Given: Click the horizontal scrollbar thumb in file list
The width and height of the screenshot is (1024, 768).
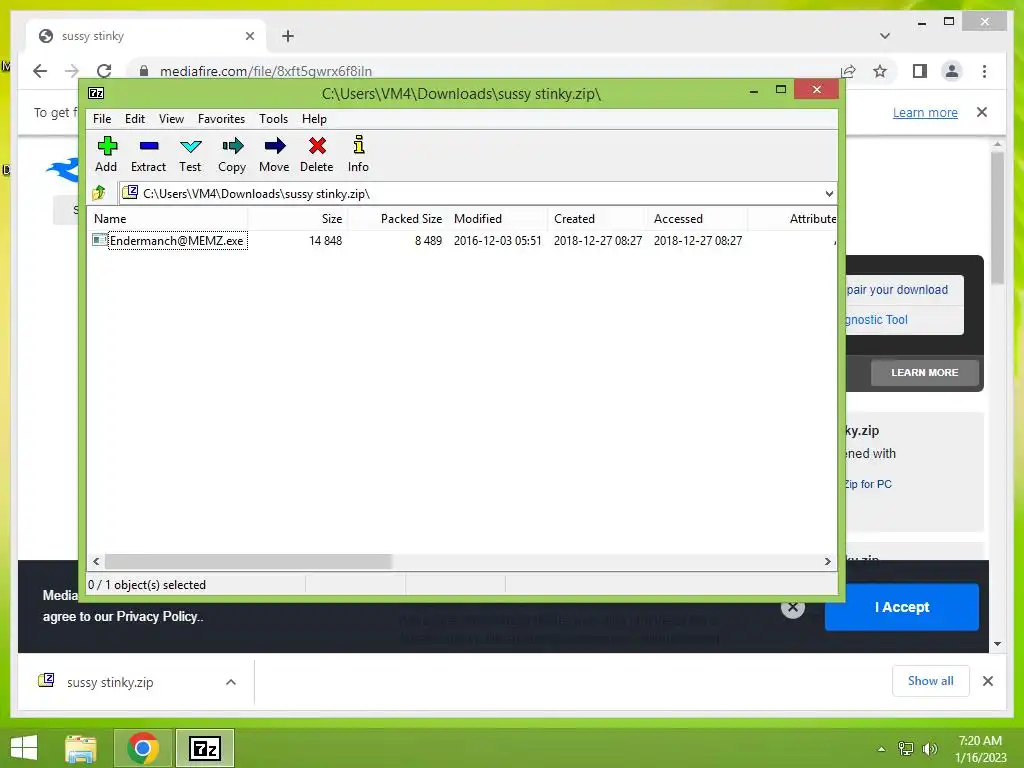Looking at the screenshot, I should 248,562.
